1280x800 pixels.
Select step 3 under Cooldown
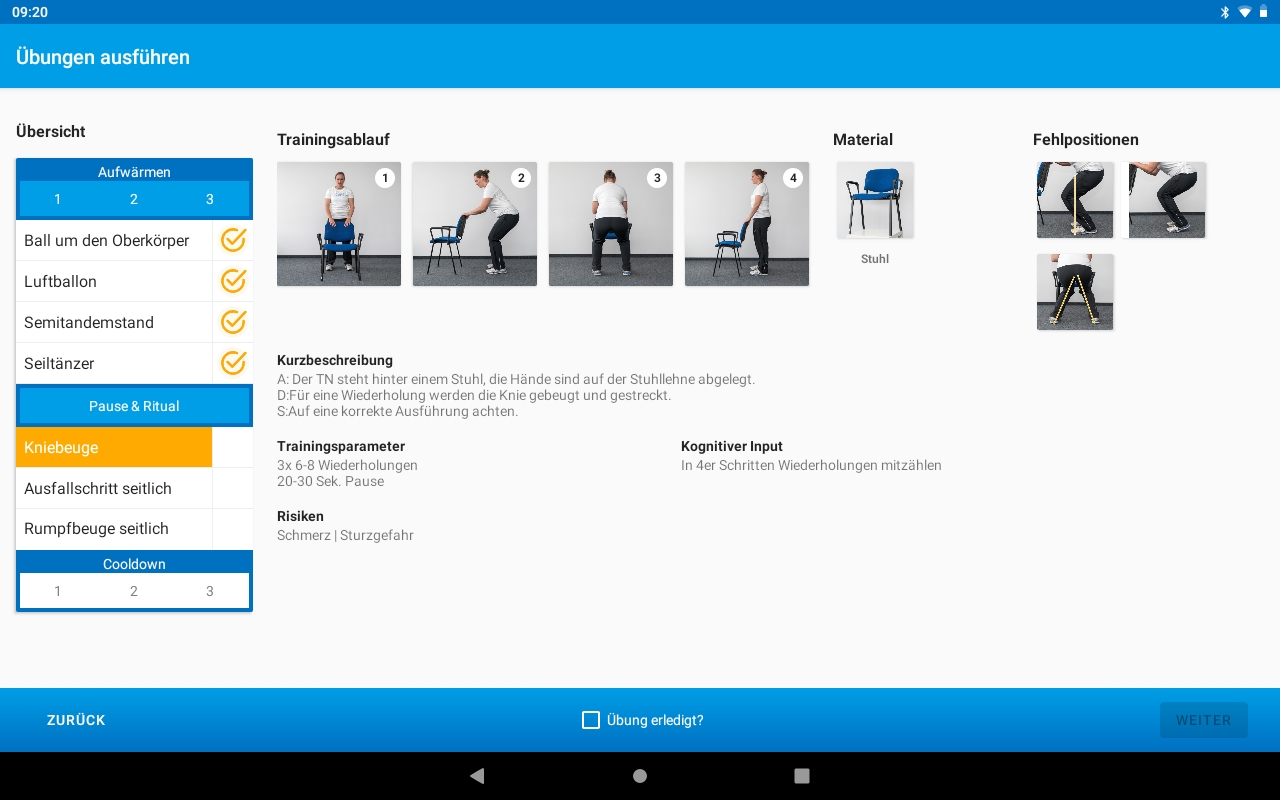210,591
